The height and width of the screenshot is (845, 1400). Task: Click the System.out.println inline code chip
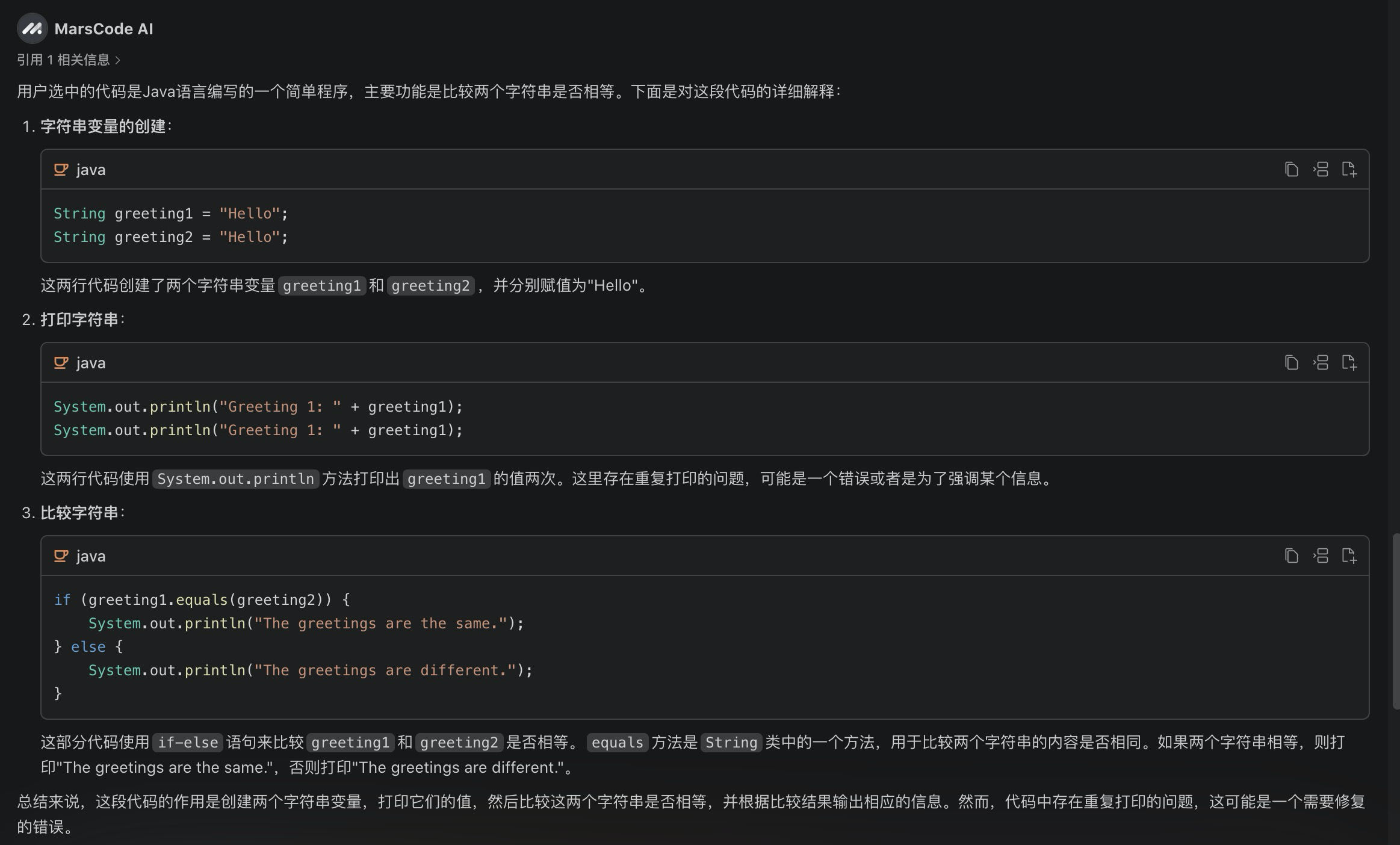coord(235,479)
